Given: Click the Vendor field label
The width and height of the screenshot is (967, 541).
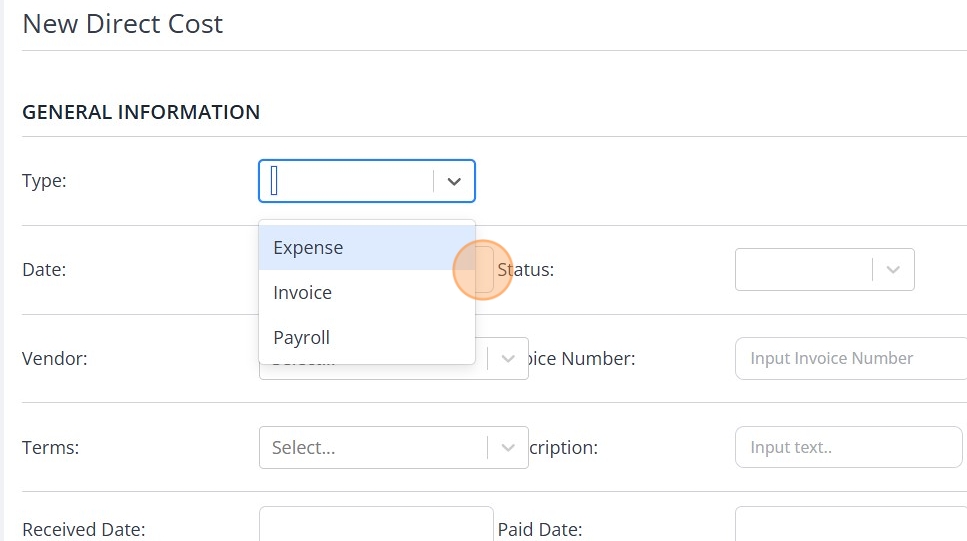Looking at the screenshot, I should click(55, 359).
